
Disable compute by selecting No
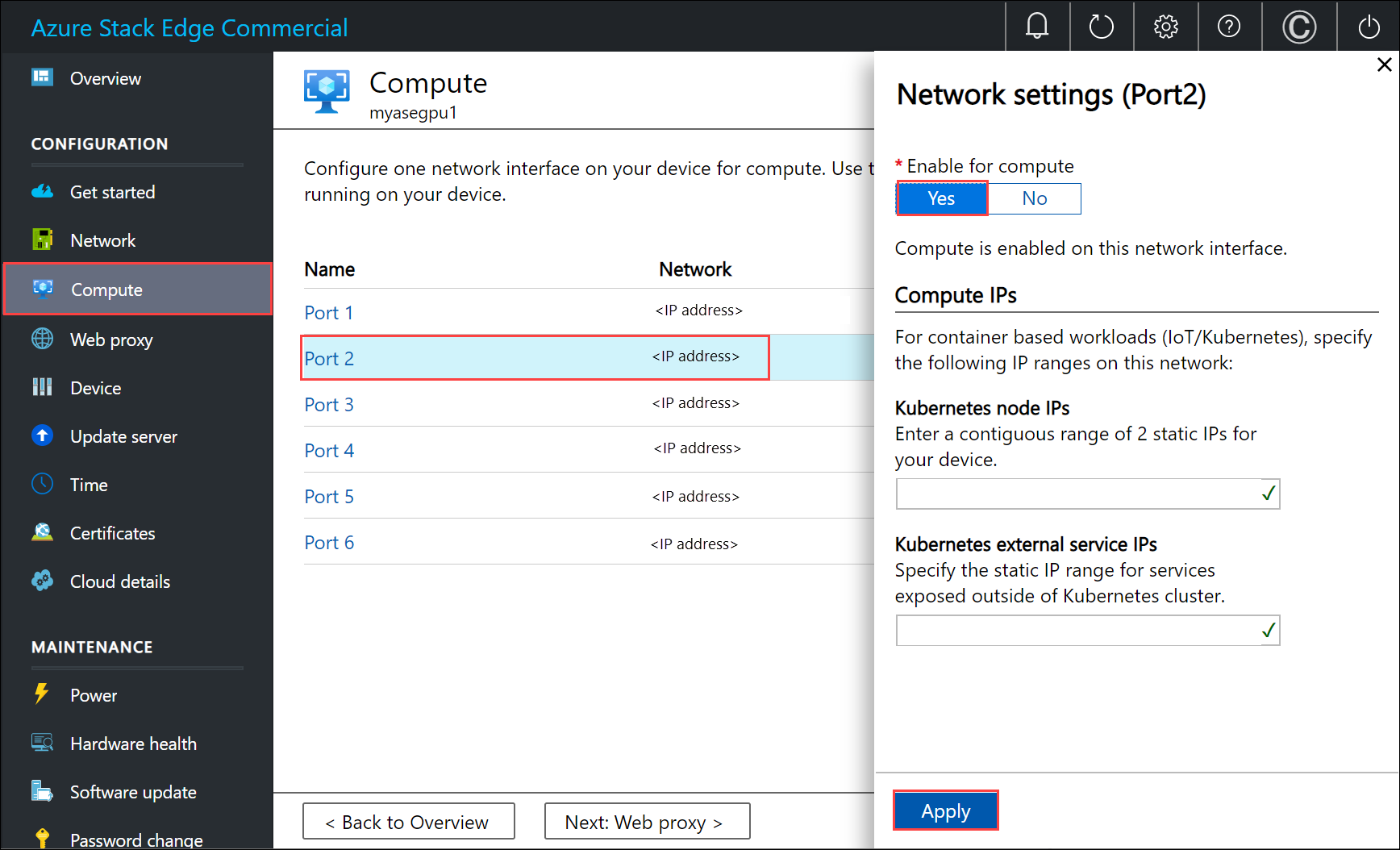1034,198
